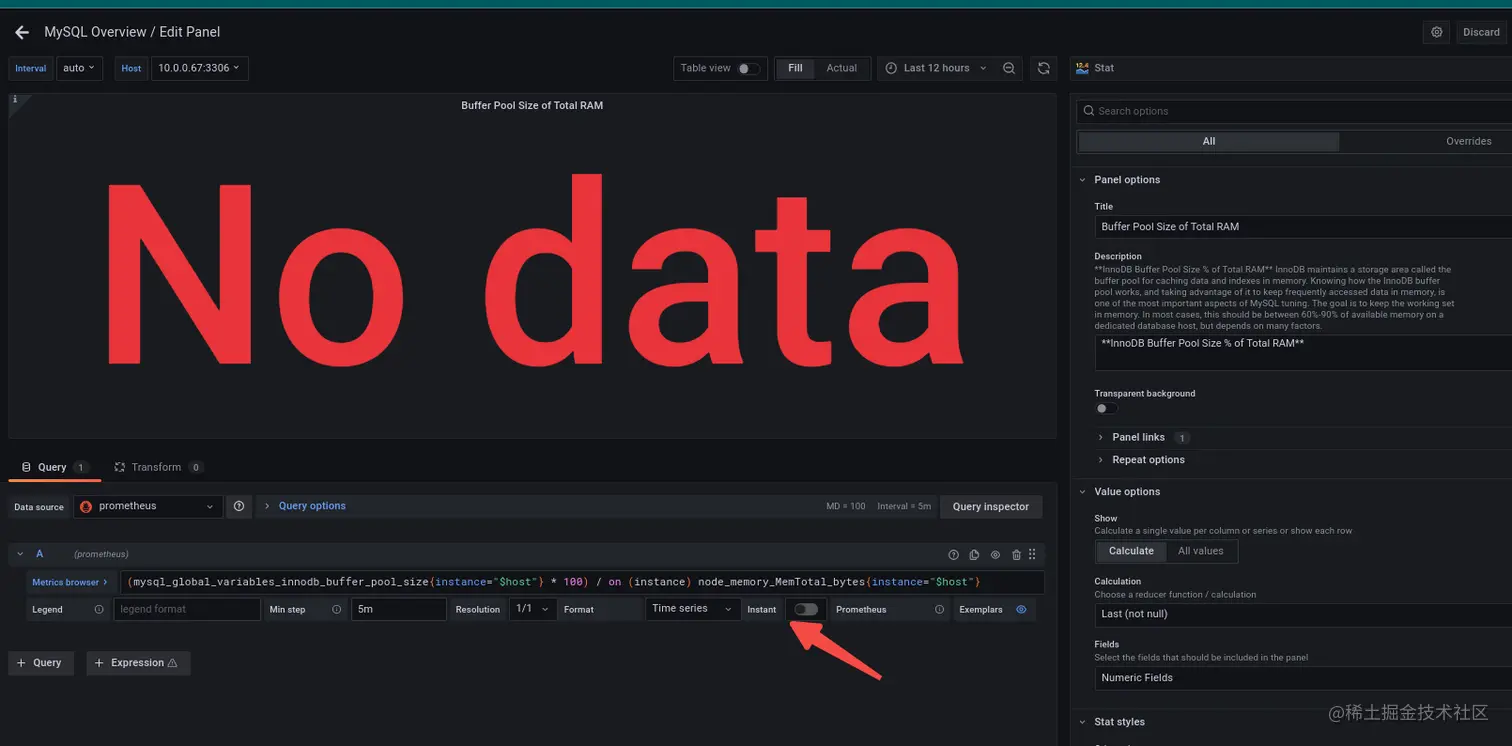The width and height of the screenshot is (1512, 746).
Task: Select Fill display mode
Action: point(795,68)
